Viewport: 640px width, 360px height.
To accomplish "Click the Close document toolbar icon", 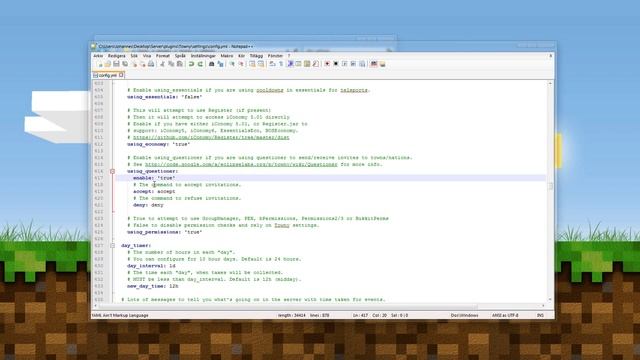I will click(x=134, y=64).
